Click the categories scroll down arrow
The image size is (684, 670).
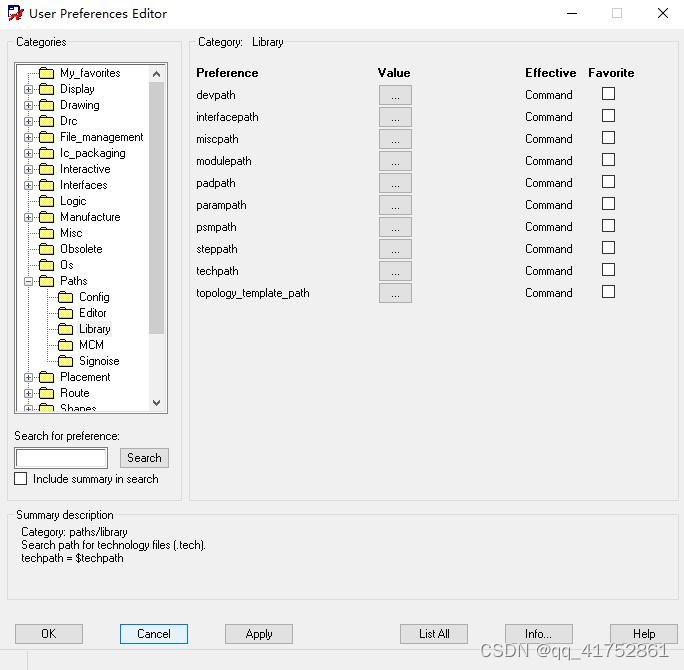156,403
